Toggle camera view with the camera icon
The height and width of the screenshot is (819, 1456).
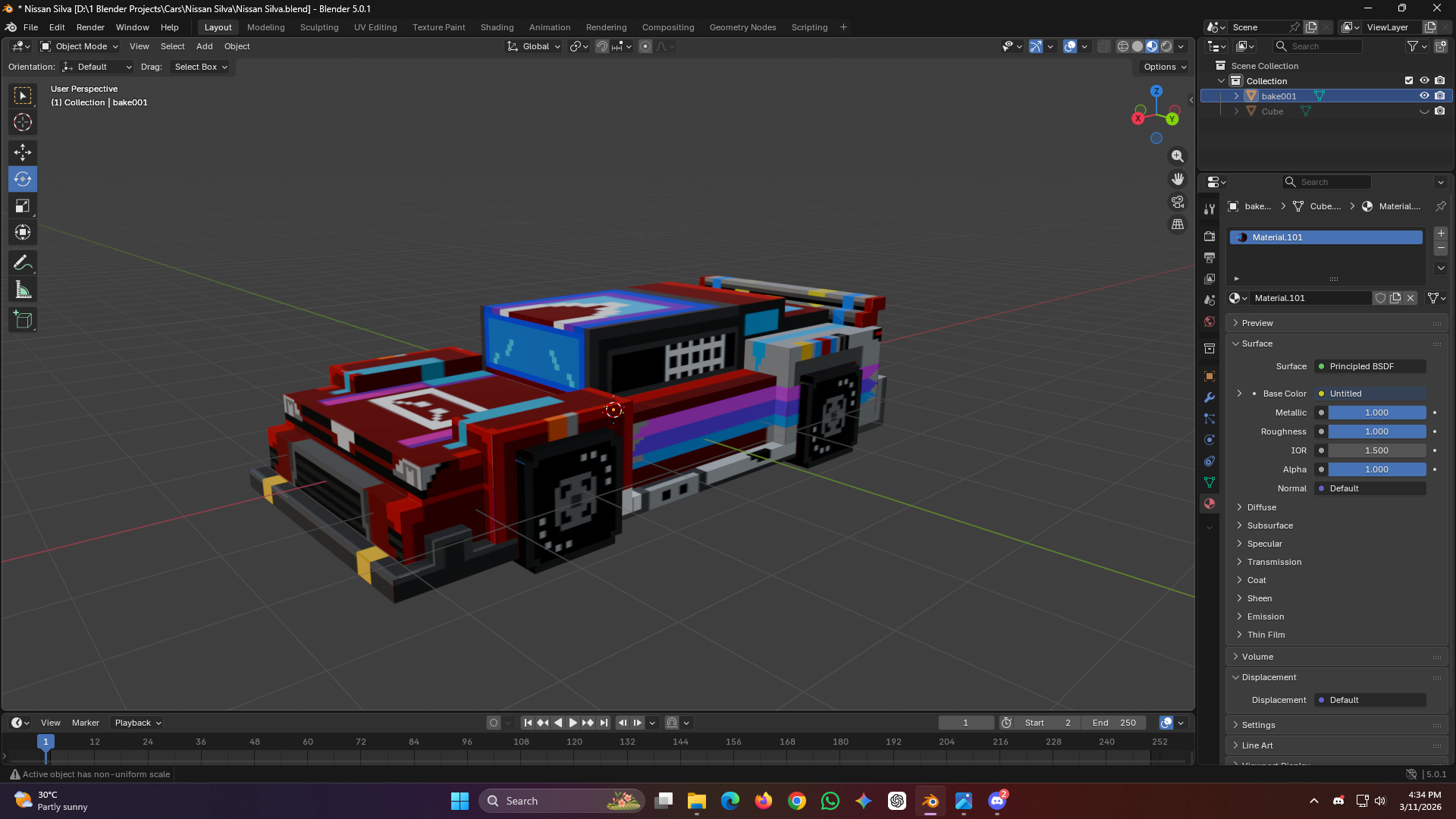coord(1178,202)
